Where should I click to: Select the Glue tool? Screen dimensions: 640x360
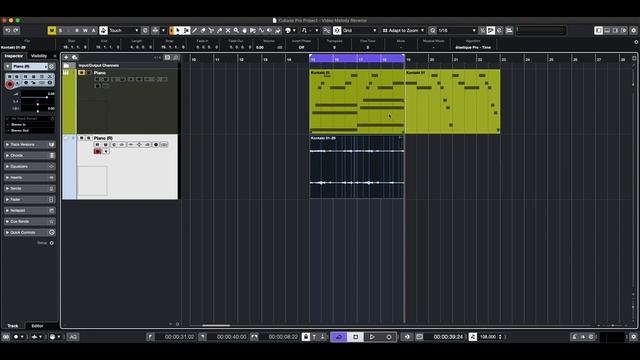point(220,31)
